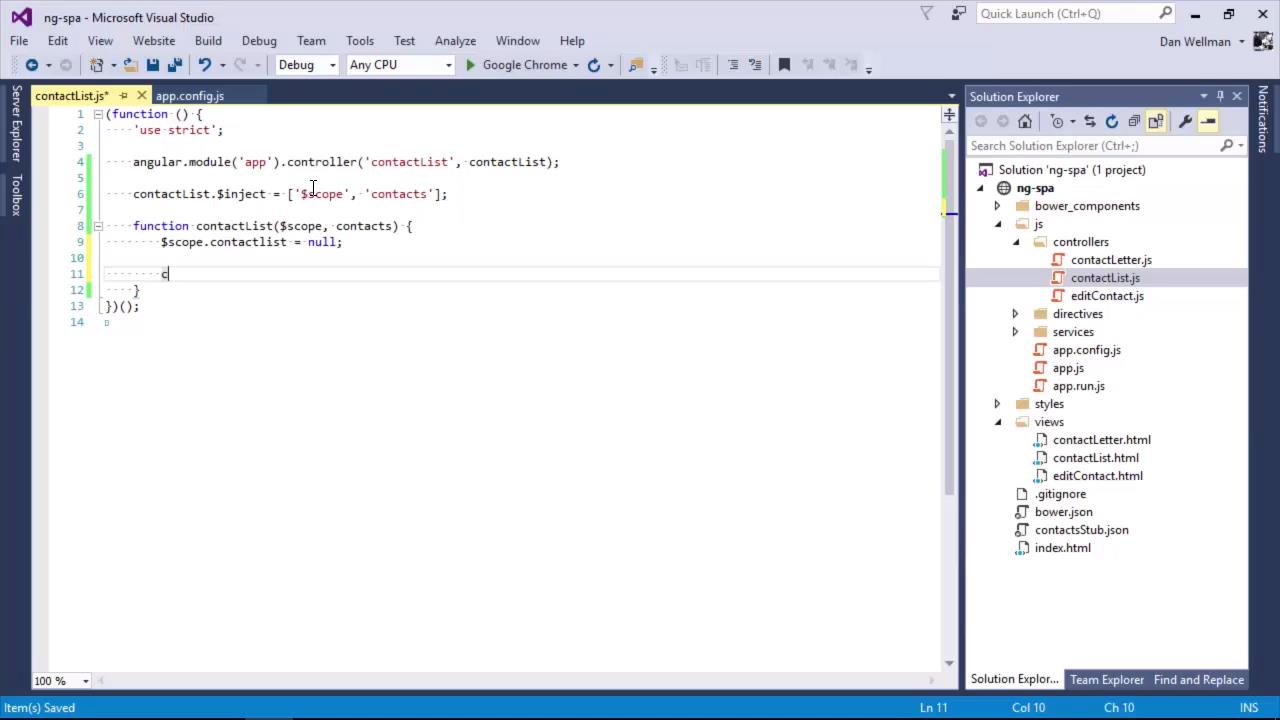Collapse the contactList function on line 8
1280x720 pixels.
(x=98, y=226)
